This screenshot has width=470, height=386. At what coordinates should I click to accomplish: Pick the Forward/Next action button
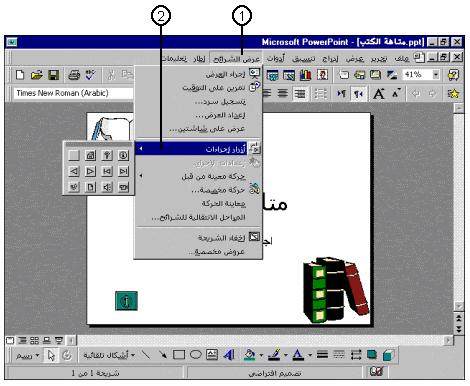pyautogui.click(x=91, y=171)
